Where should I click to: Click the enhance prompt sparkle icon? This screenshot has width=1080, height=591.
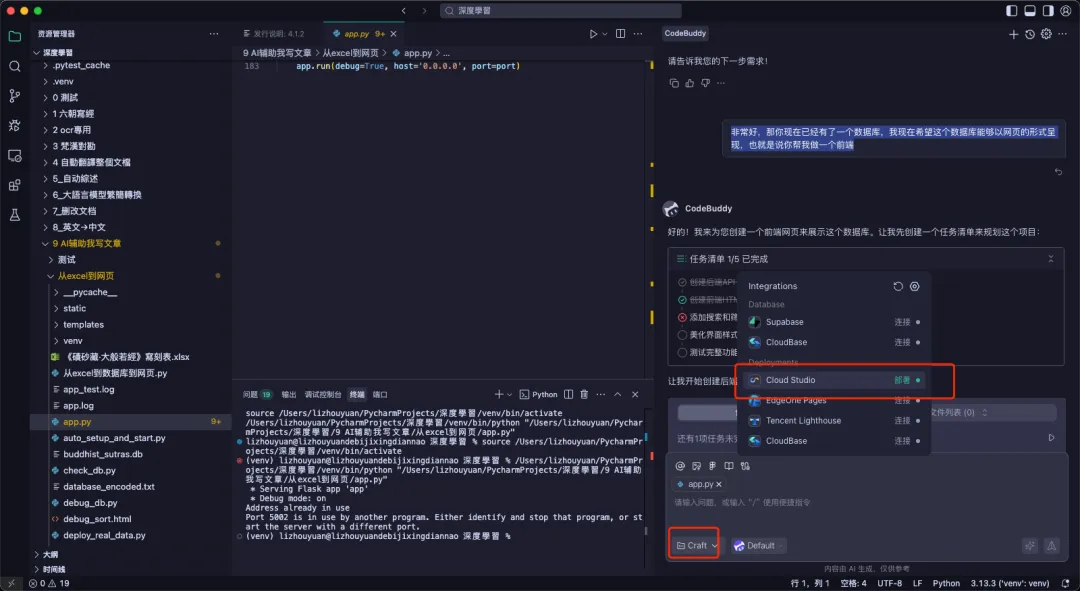[1030, 546]
